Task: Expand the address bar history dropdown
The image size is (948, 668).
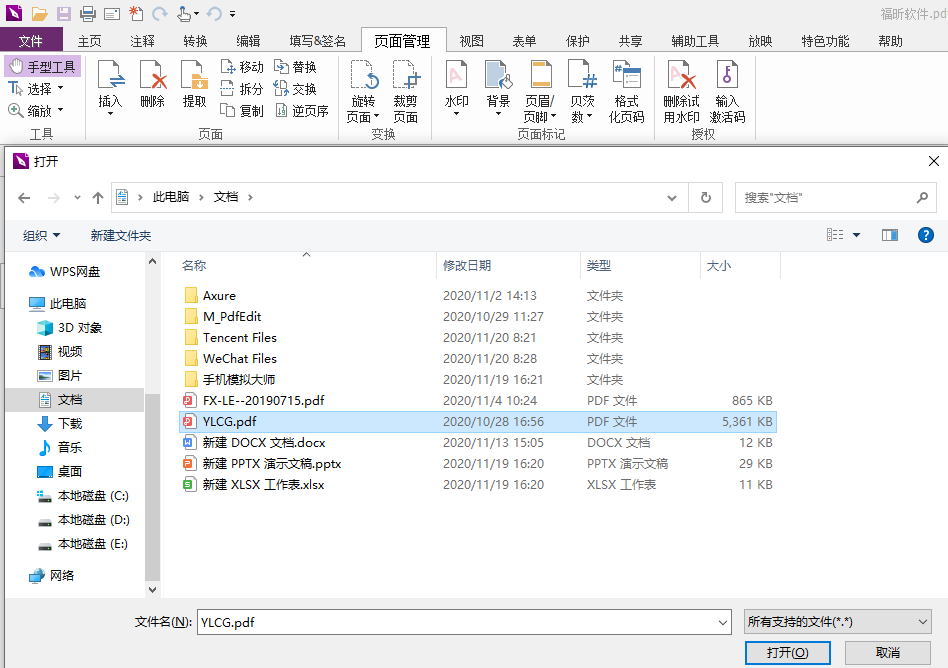Action: [672, 198]
